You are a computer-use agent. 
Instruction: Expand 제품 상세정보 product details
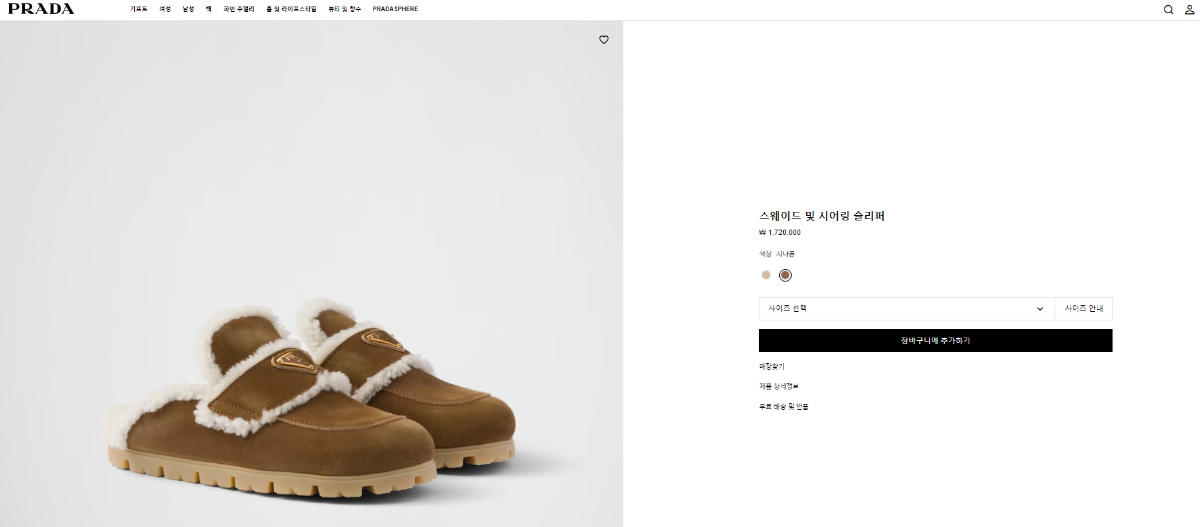(x=779, y=386)
